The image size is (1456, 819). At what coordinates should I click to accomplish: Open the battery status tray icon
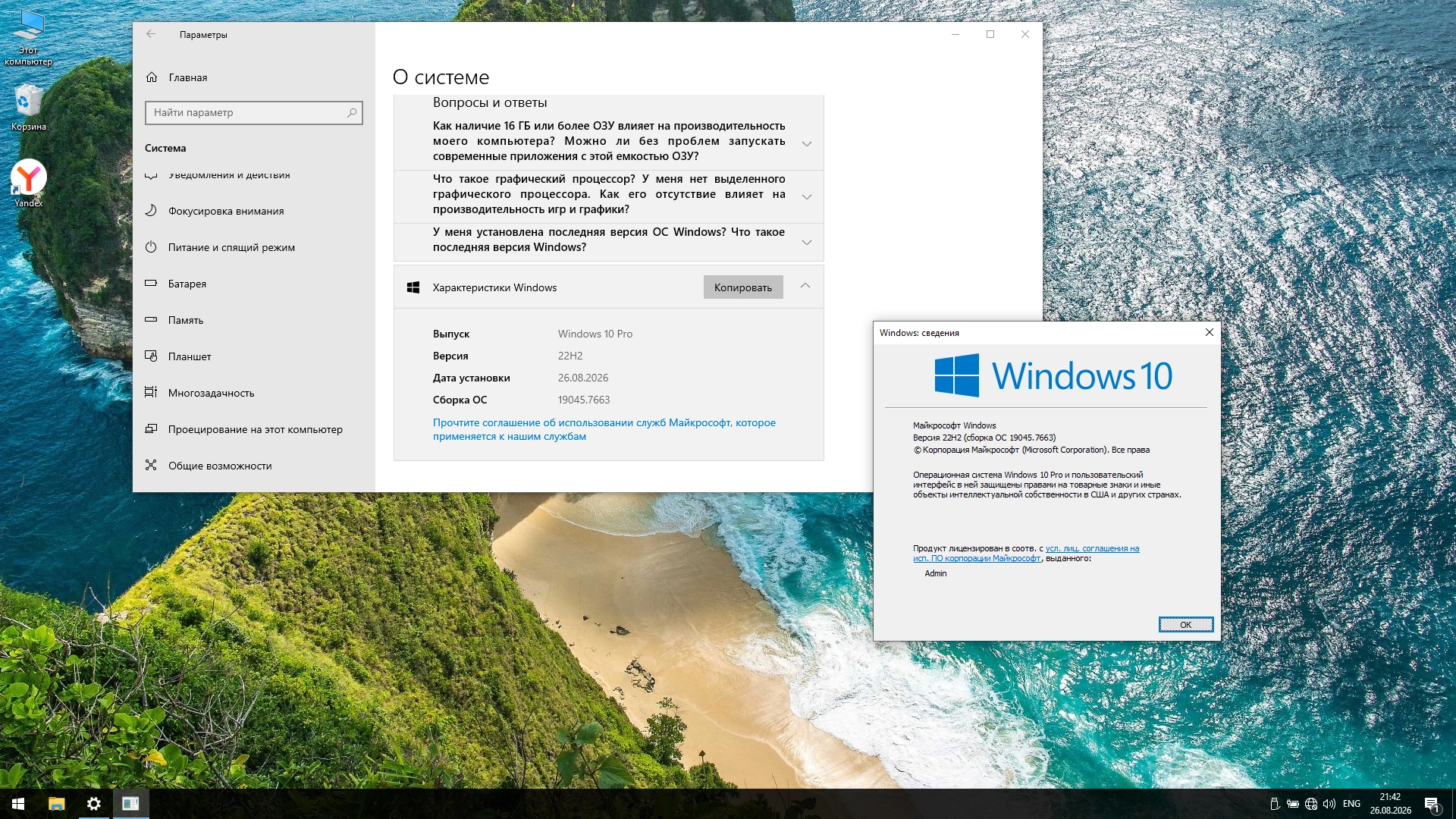pyautogui.click(x=1293, y=804)
